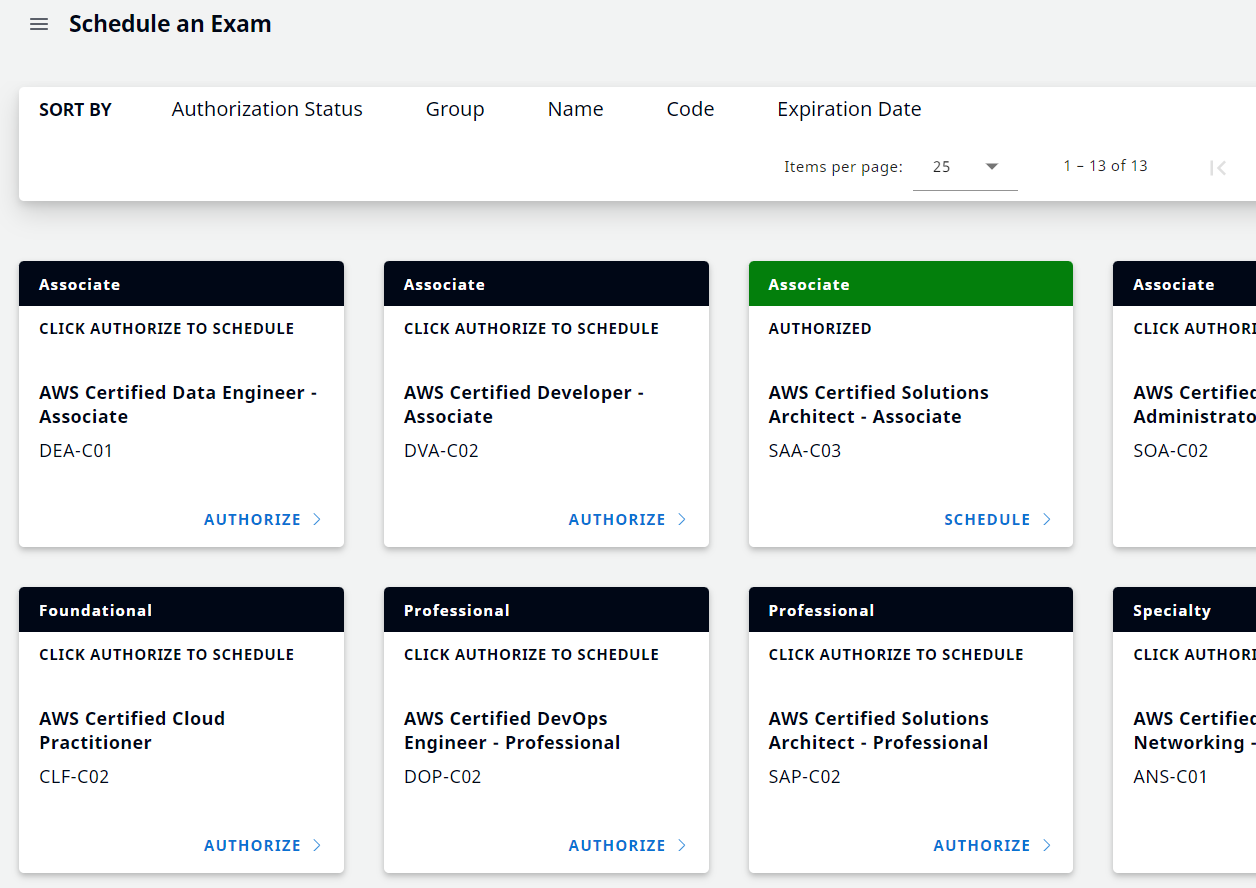
Task: Click the '1 – 13 of 13' page range
Action: [1105, 166]
